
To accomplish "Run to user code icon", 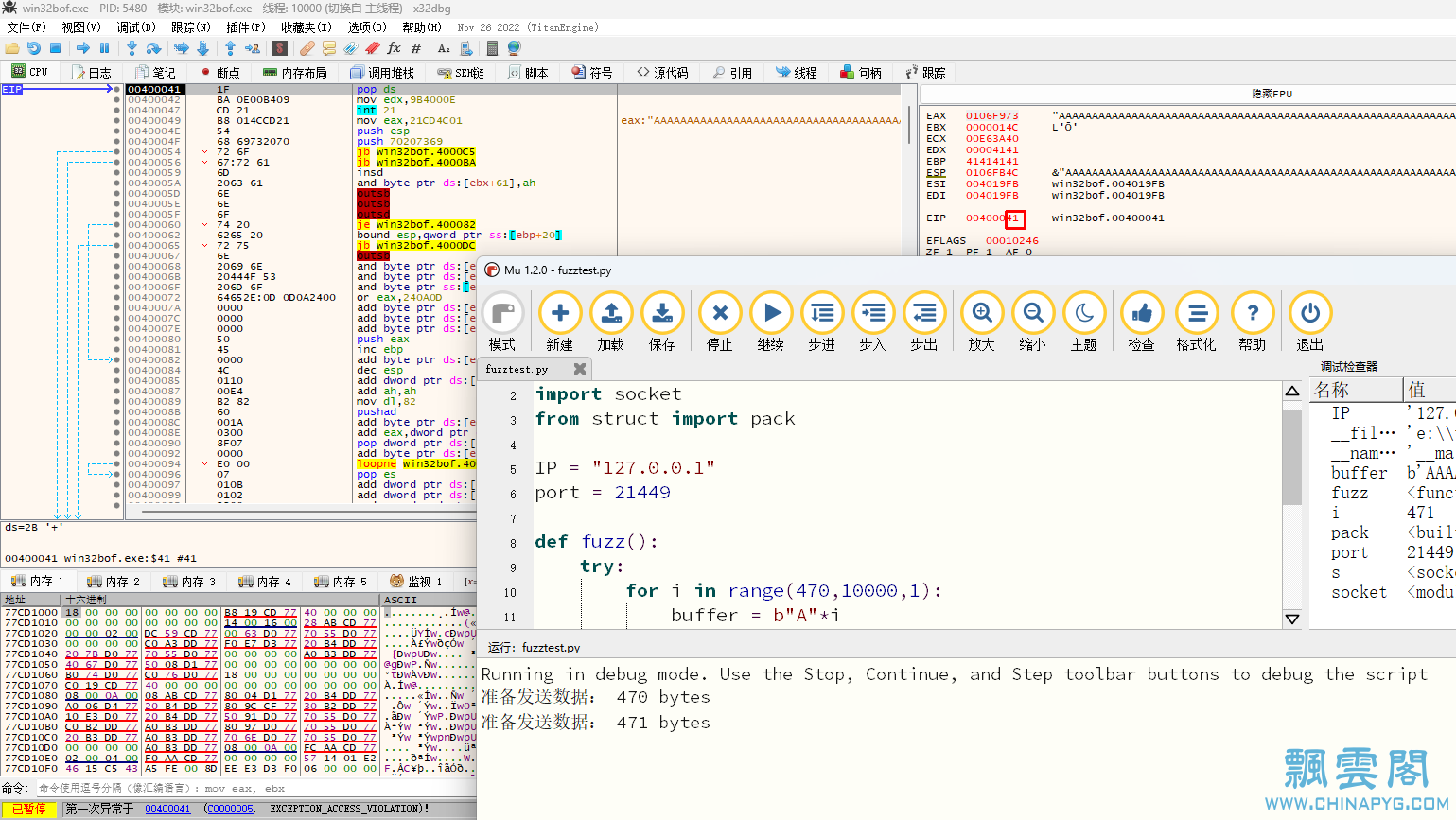I will coord(253,47).
